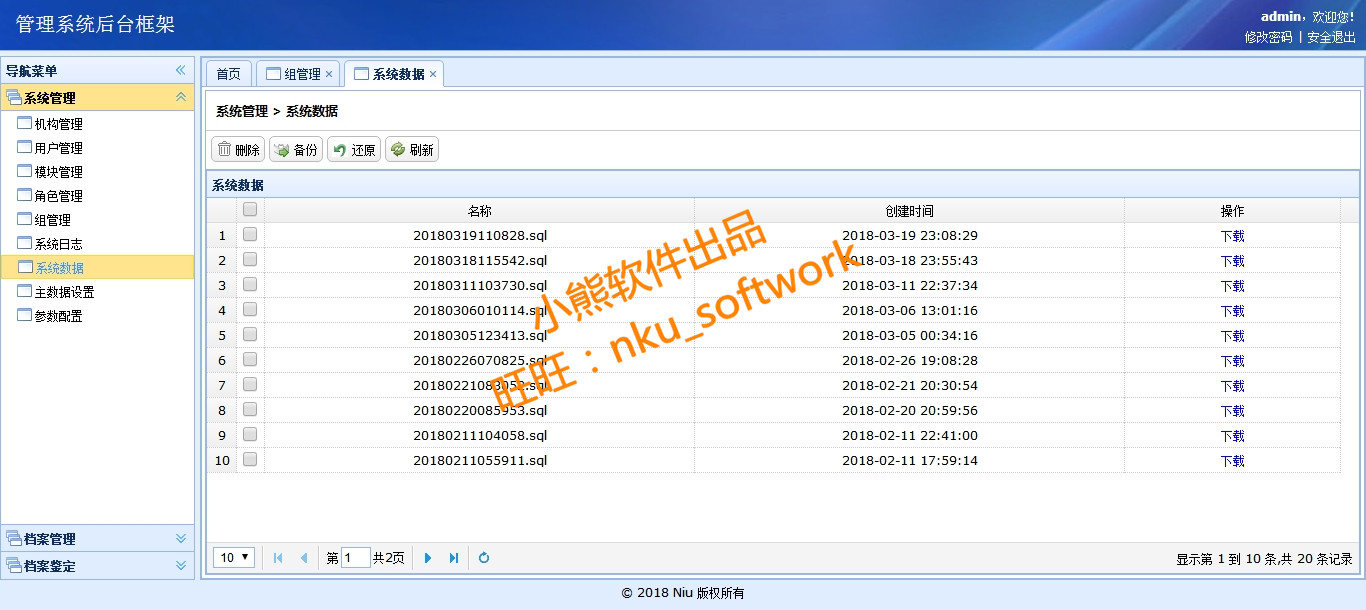Click 下载 link for 20180318115542.sql
The height and width of the screenshot is (610, 1366).
pyautogui.click(x=1232, y=261)
